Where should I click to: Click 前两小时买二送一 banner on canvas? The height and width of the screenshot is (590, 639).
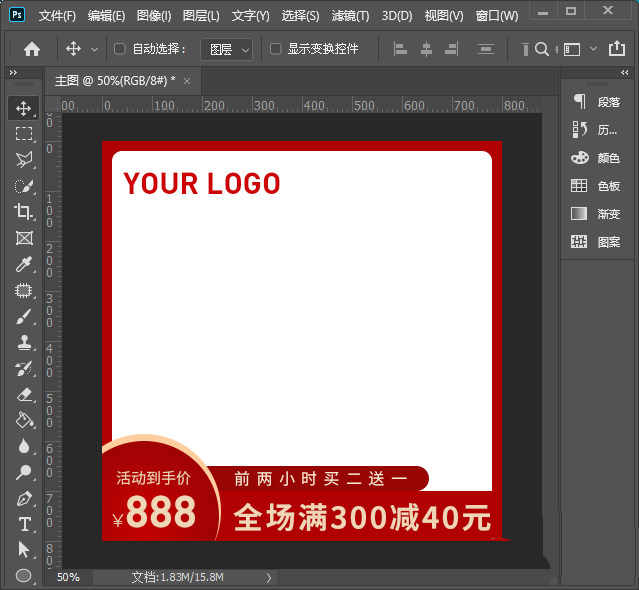point(320,478)
